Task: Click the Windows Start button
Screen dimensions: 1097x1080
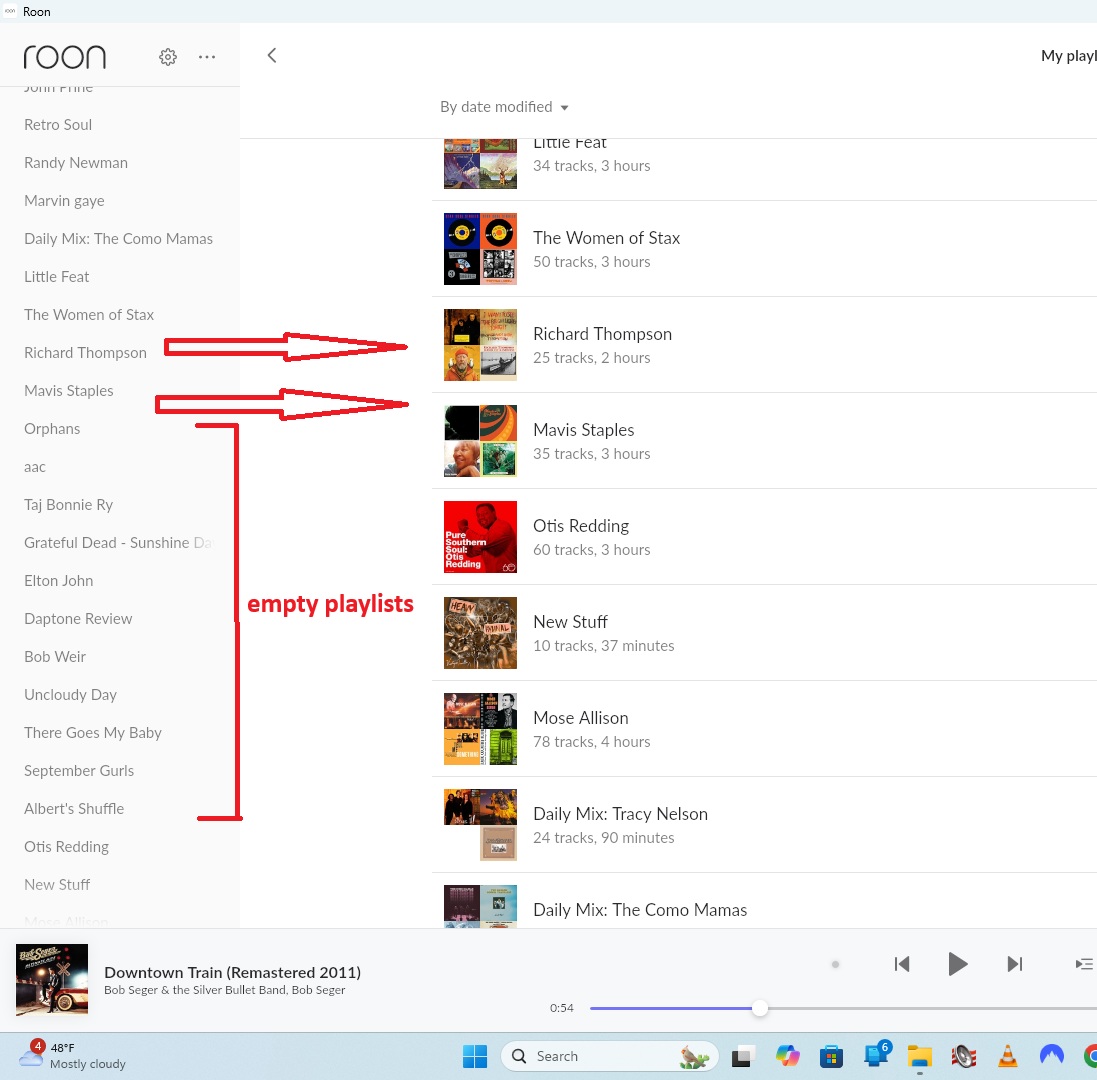Action: (x=474, y=1056)
